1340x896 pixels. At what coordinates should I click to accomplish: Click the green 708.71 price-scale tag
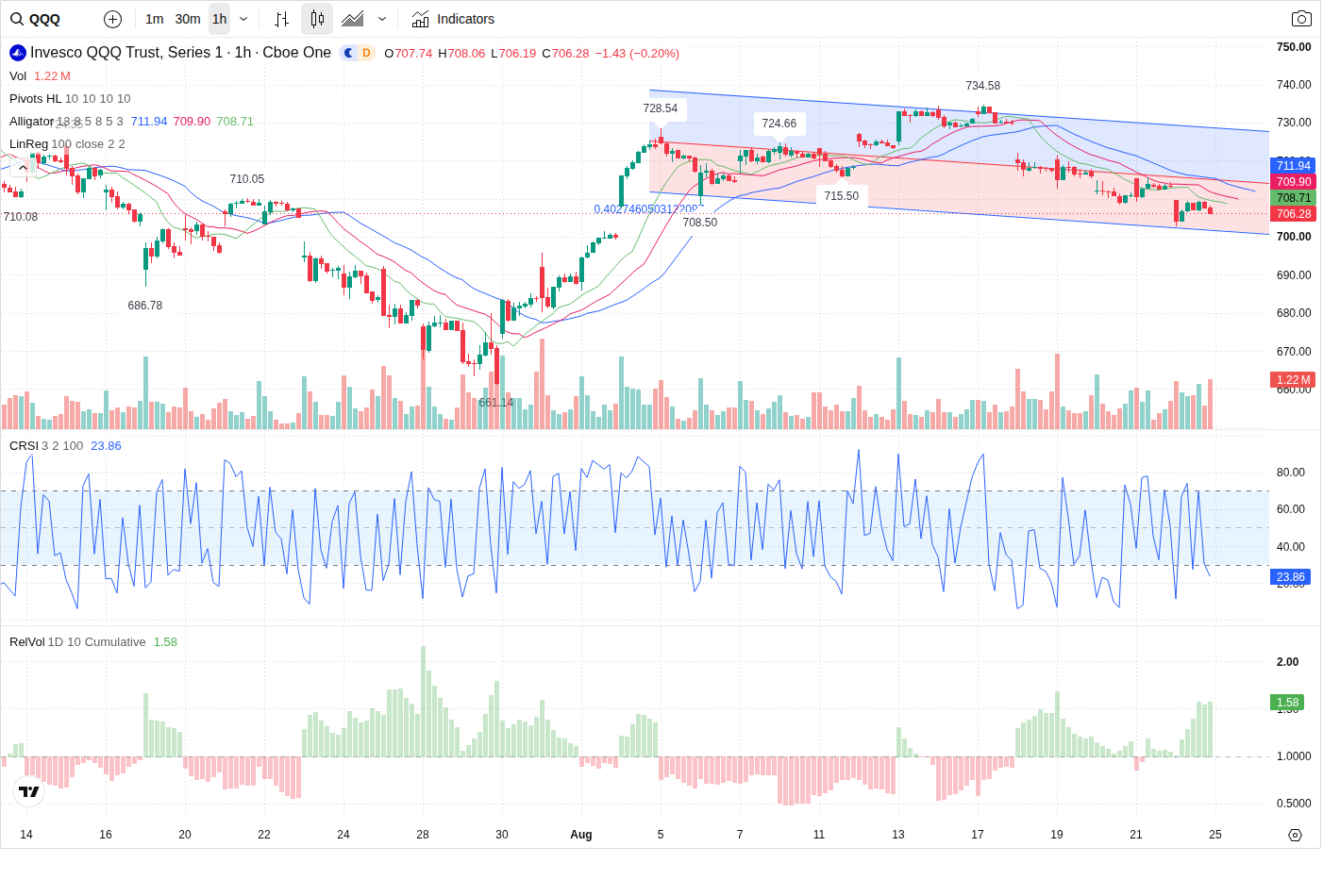(1293, 198)
